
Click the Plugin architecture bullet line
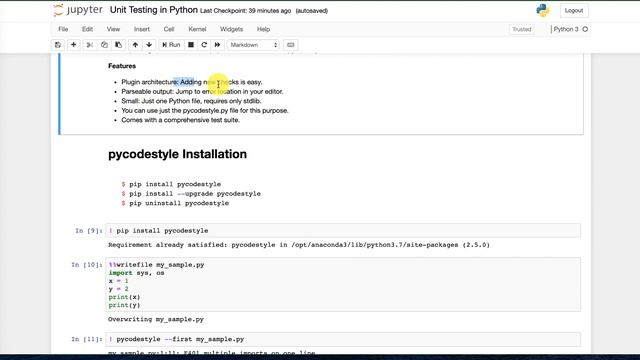[x=192, y=82]
